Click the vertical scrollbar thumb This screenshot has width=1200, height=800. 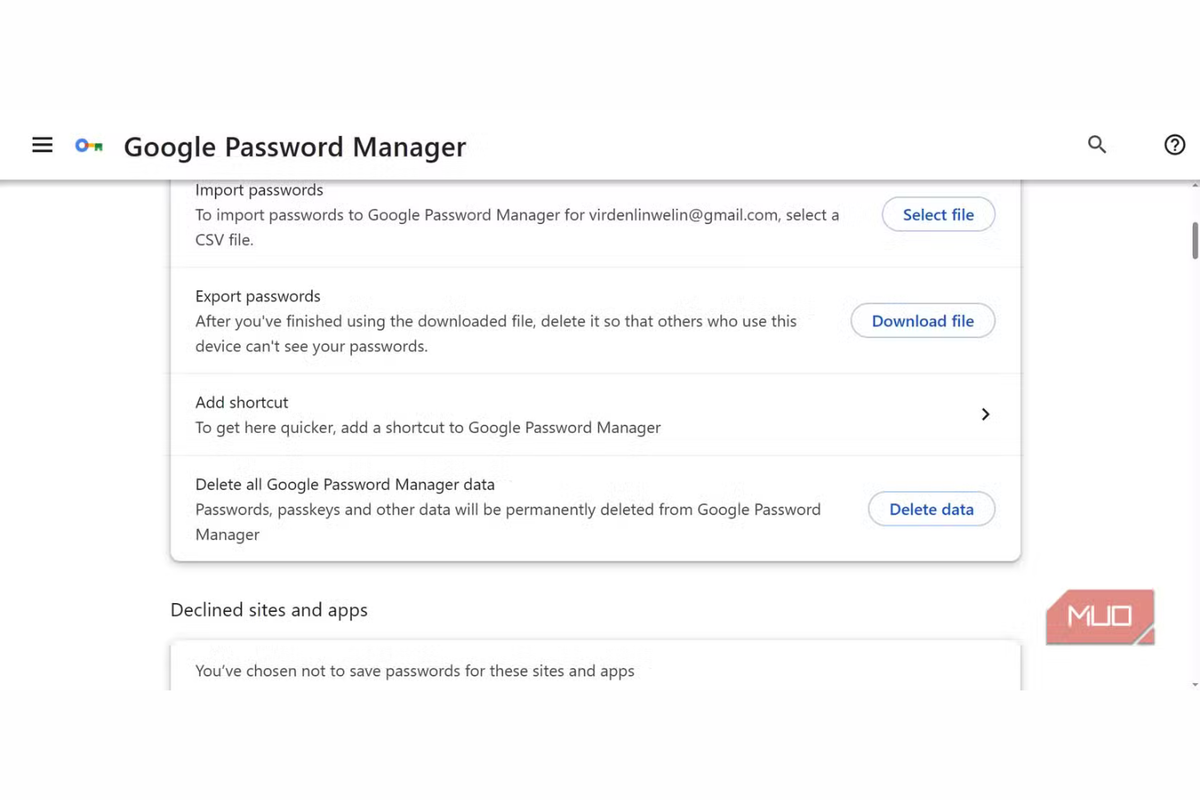click(1194, 240)
